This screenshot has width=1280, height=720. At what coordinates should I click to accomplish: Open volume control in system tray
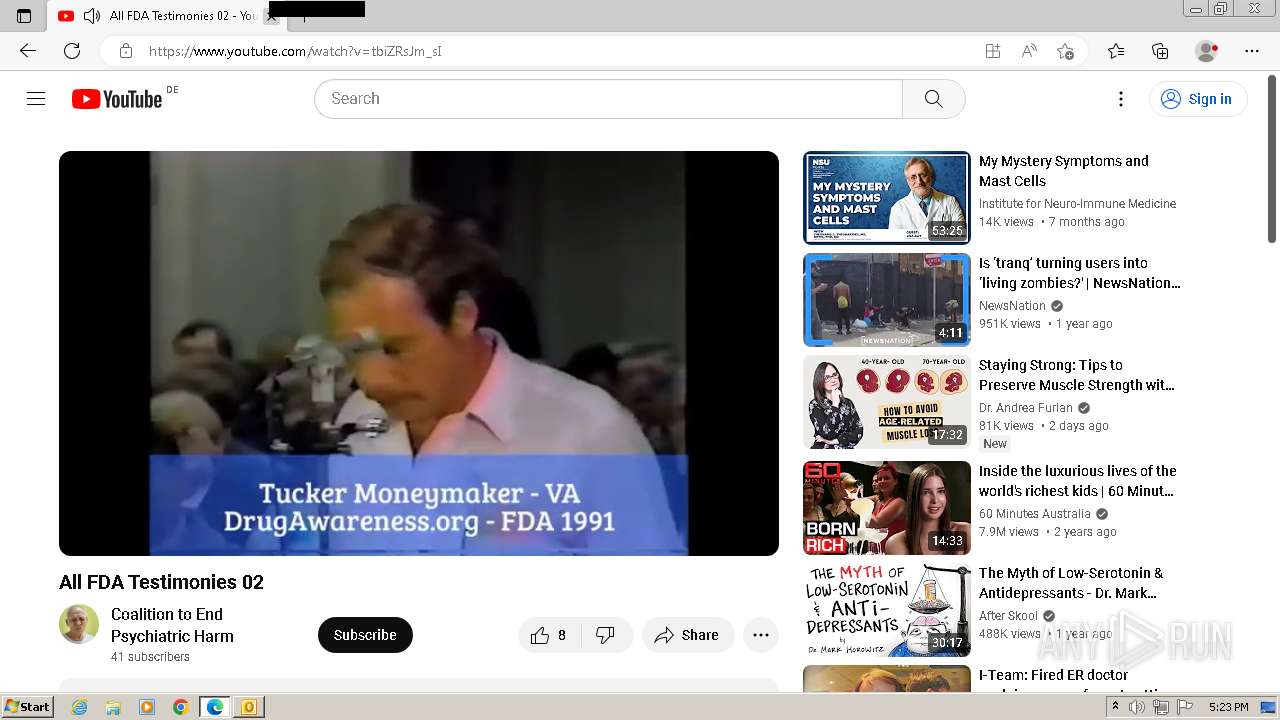pos(1137,707)
